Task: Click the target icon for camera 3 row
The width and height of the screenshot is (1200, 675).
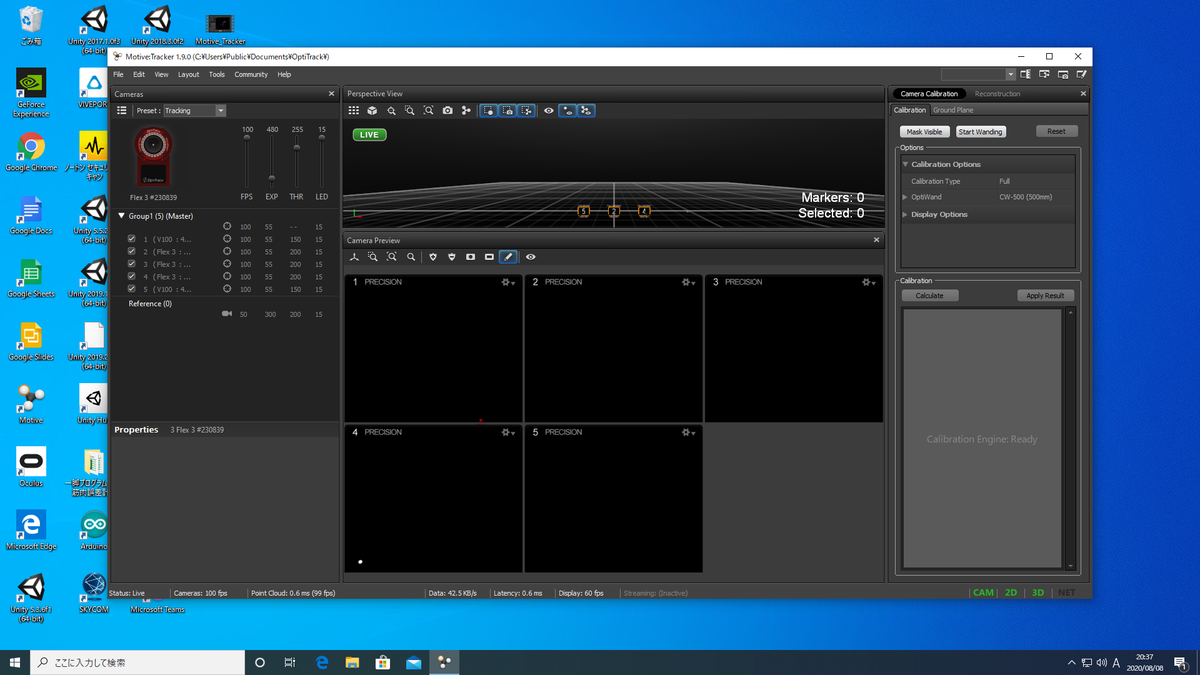Action: [x=227, y=264]
